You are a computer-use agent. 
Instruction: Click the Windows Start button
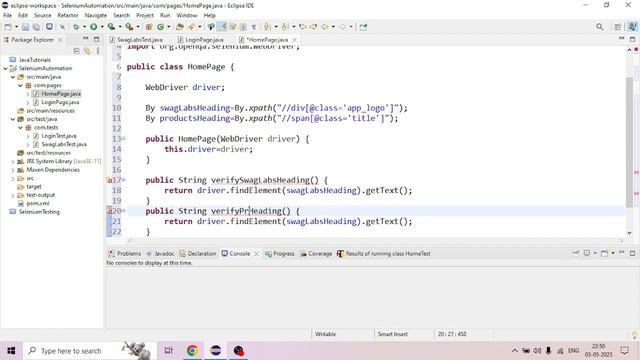[11, 351]
